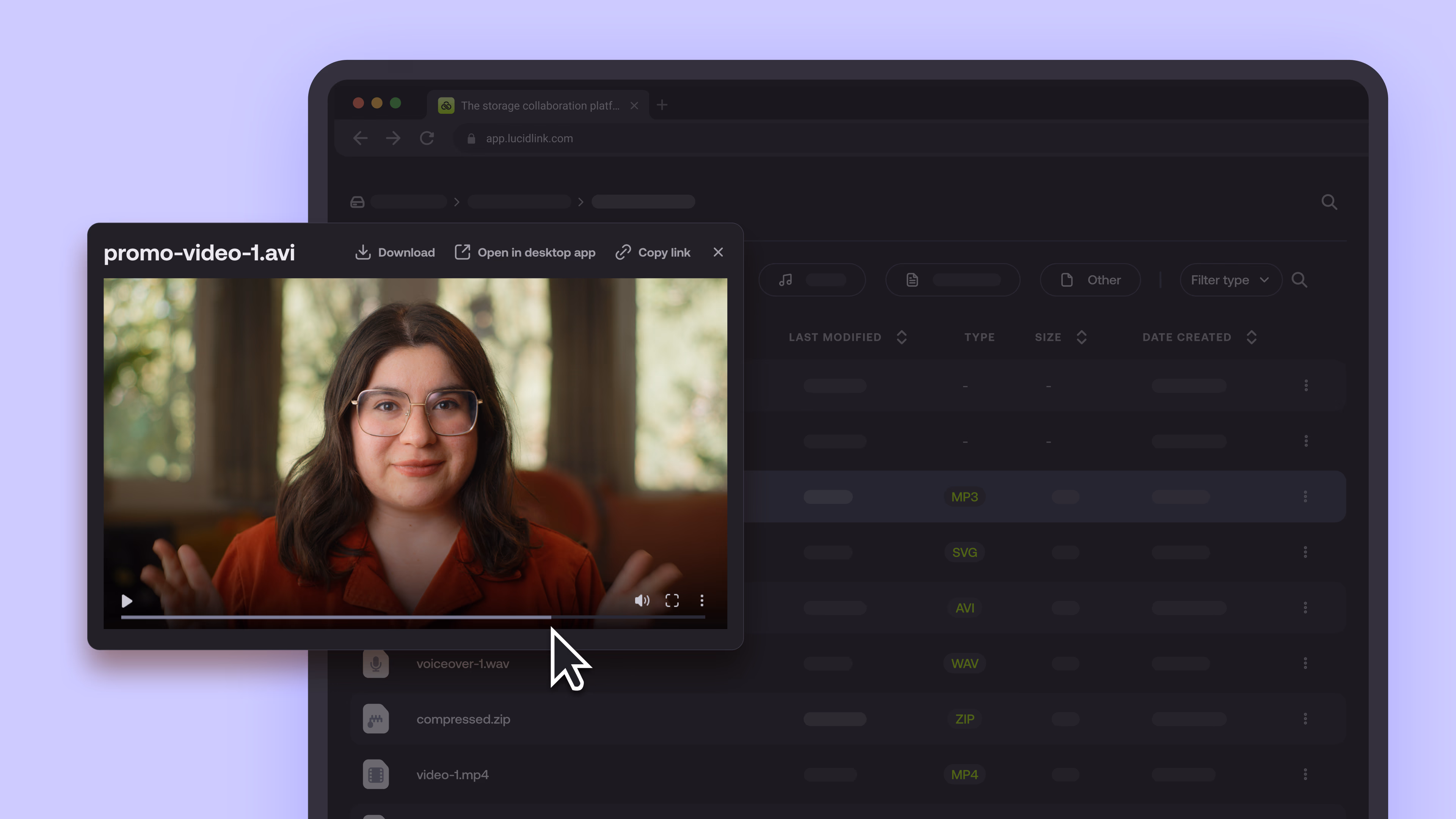Open video player more options menu

point(701,600)
